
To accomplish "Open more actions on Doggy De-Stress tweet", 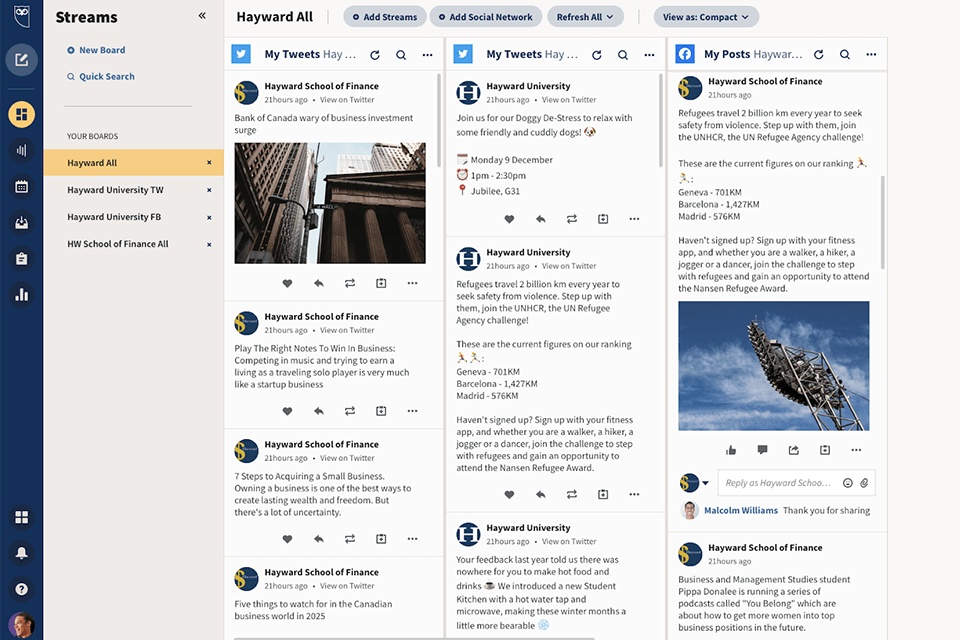I will (x=634, y=219).
